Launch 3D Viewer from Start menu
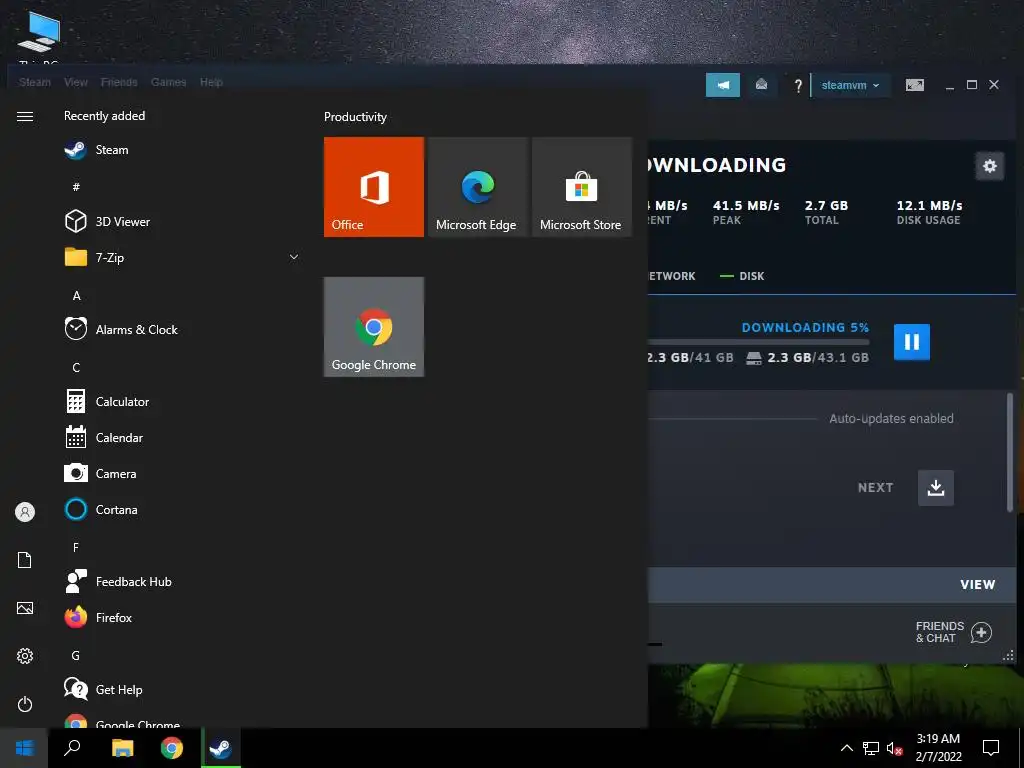This screenshot has height=768, width=1024. point(107,221)
